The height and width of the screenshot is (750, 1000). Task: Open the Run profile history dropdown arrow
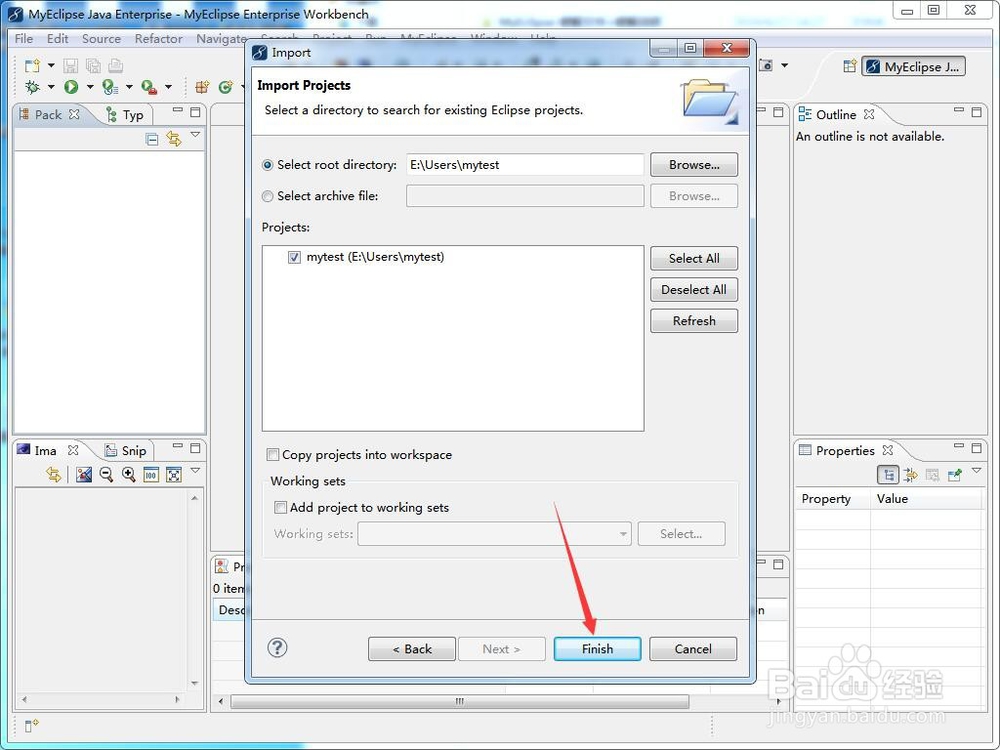[129, 87]
